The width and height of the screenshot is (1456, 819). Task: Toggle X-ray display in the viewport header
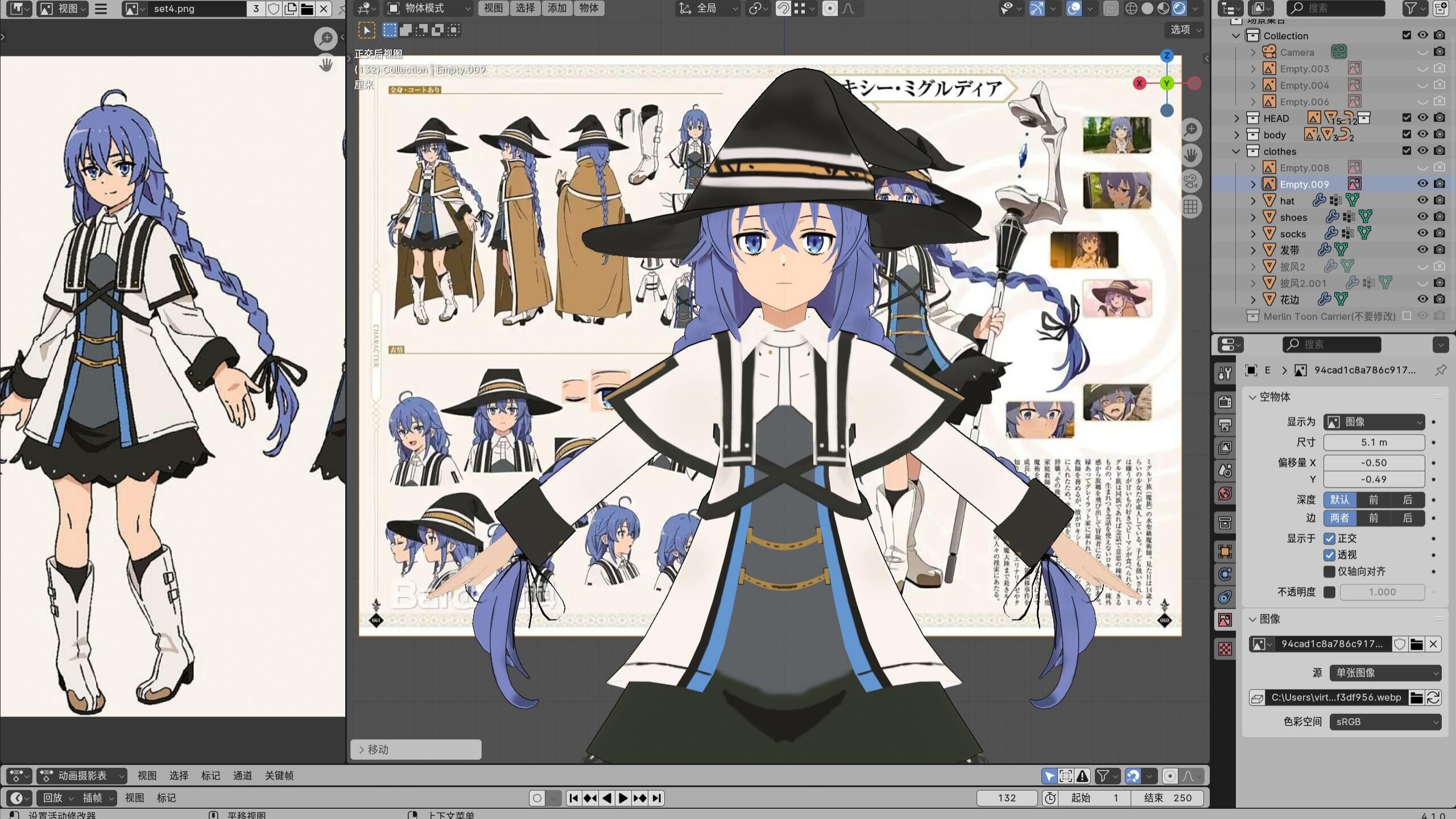coord(1110,9)
